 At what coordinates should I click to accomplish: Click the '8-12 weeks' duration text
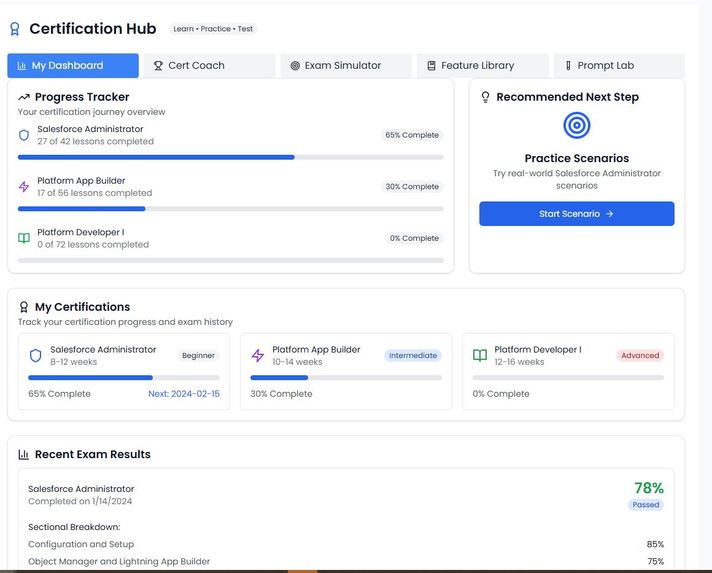[74, 362]
